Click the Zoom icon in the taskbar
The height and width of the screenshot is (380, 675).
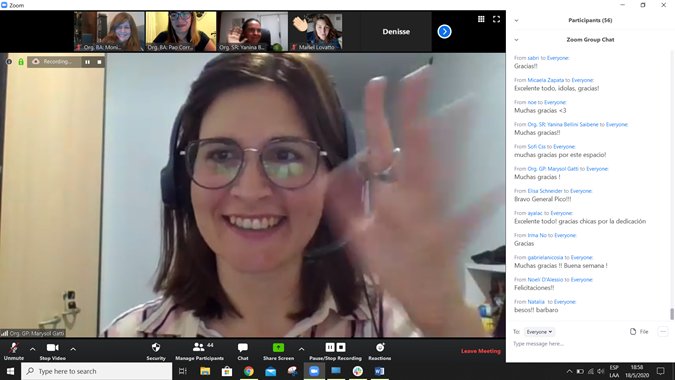pos(314,371)
